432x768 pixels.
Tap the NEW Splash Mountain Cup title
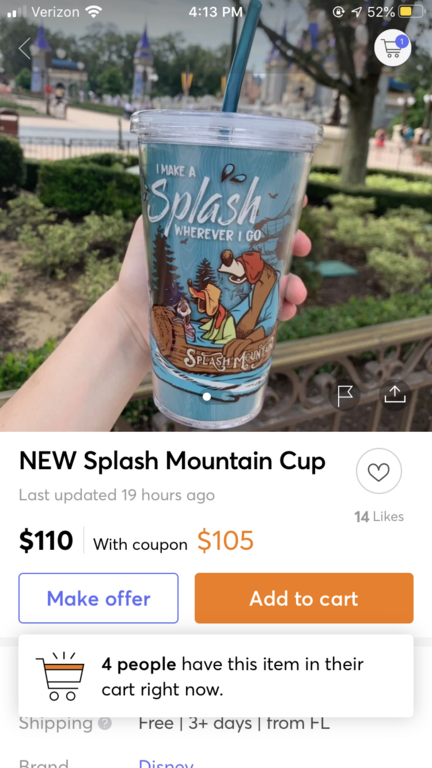pos(172,461)
